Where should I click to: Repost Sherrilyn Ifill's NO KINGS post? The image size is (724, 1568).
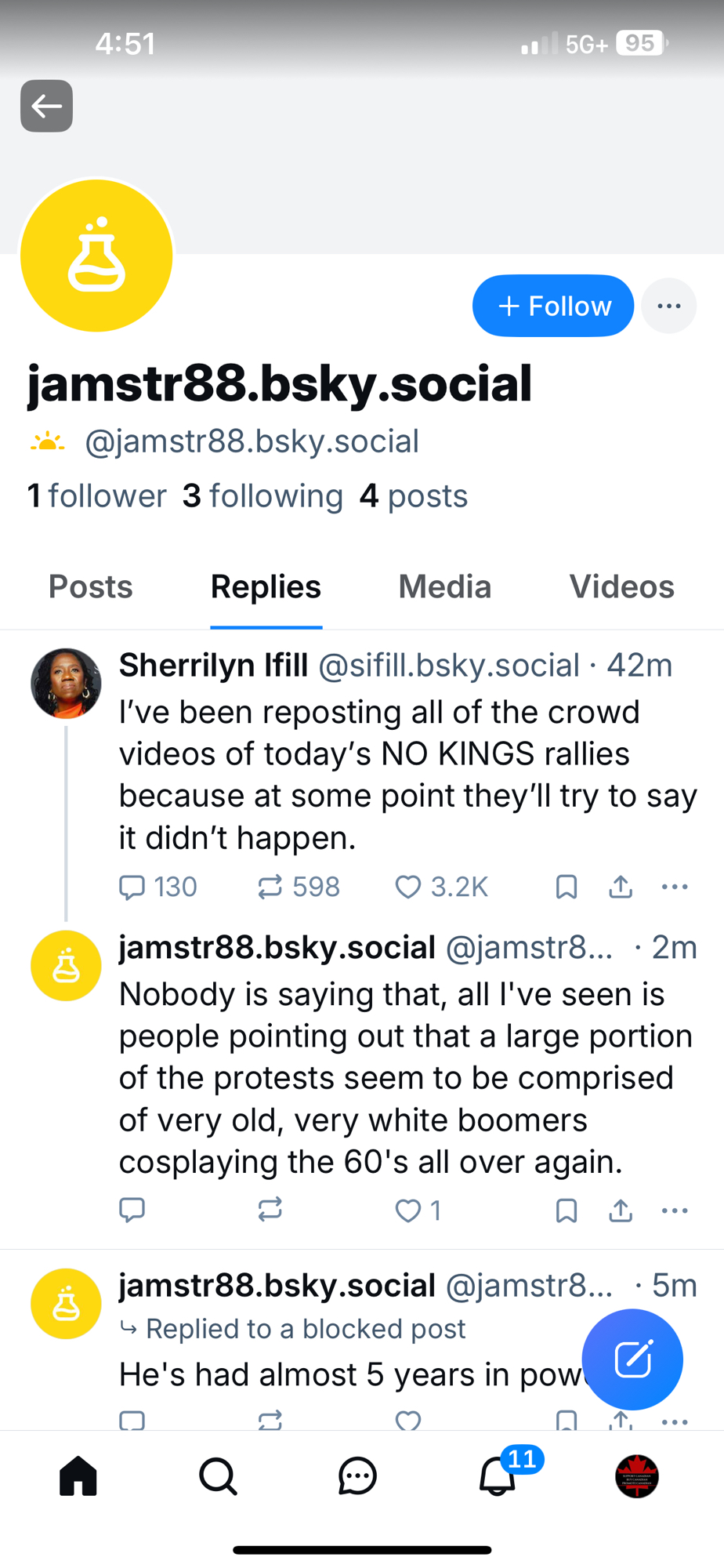click(x=270, y=887)
